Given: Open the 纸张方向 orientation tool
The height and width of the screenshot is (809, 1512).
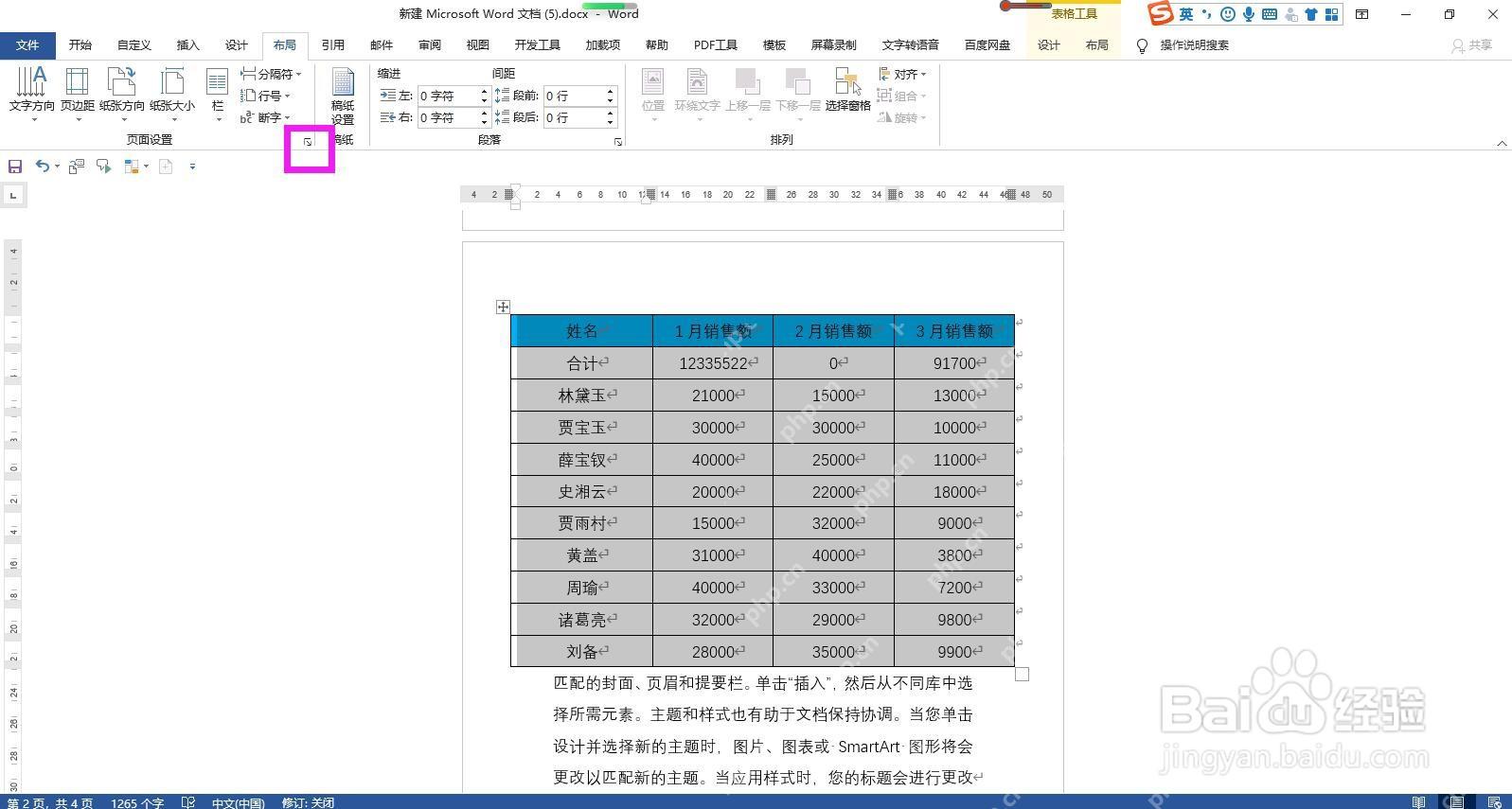Looking at the screenshot, I should [x=122, y=93].
